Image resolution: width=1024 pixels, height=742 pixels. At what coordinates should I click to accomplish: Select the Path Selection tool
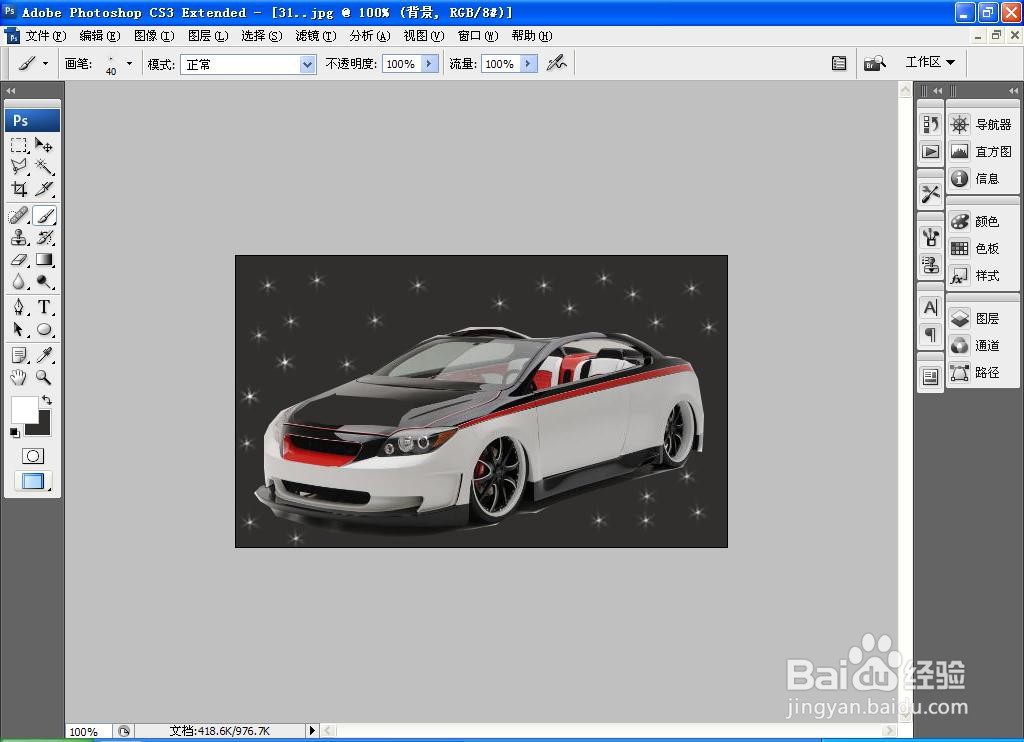tap(19, 329)
